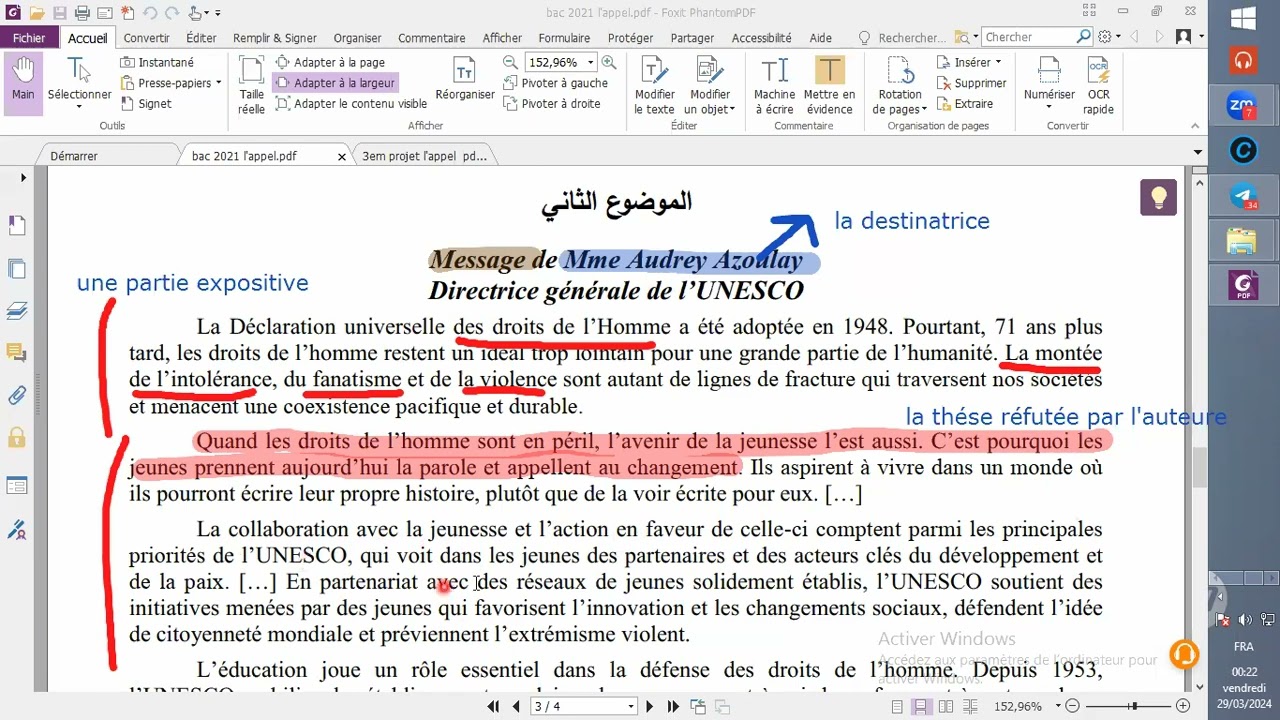Select the Main hand tool
Screen dimensions: 1280x720
pyautogui.click(x=23, y=84)
